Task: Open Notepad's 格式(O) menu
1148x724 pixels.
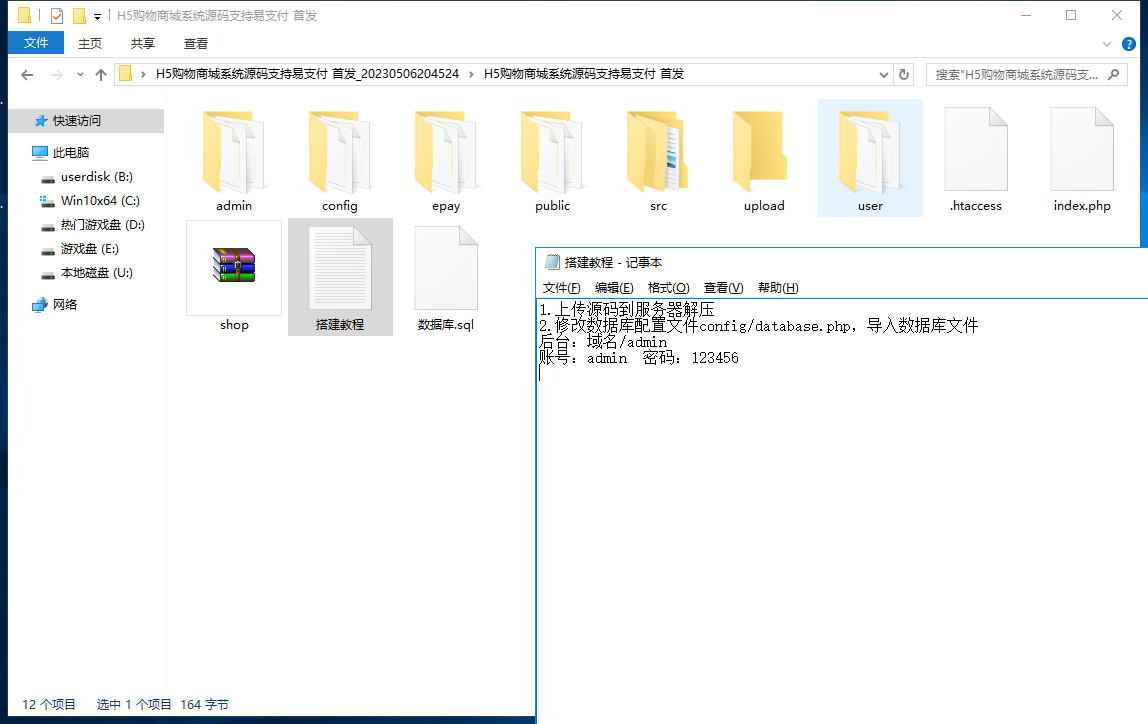Action: [x=668, y=288]
